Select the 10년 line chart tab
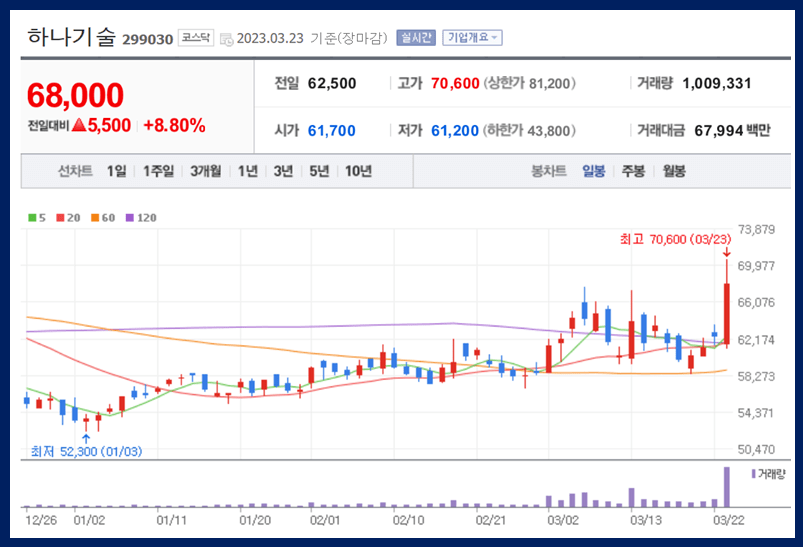Viewport: 803px width, 547px height. [x=358, y=171]
